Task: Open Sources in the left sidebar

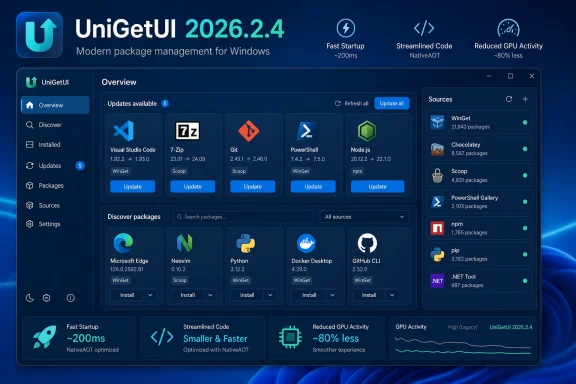Action: (x=43, y=205)
